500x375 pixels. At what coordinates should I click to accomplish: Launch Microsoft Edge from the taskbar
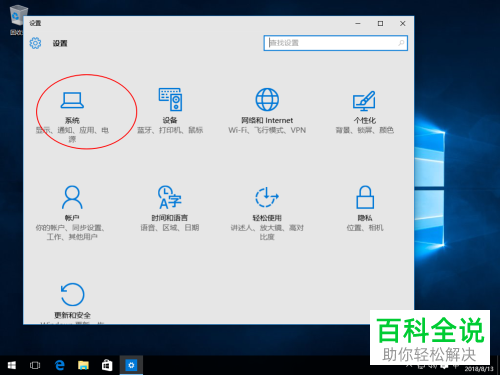tap(60, 365)
